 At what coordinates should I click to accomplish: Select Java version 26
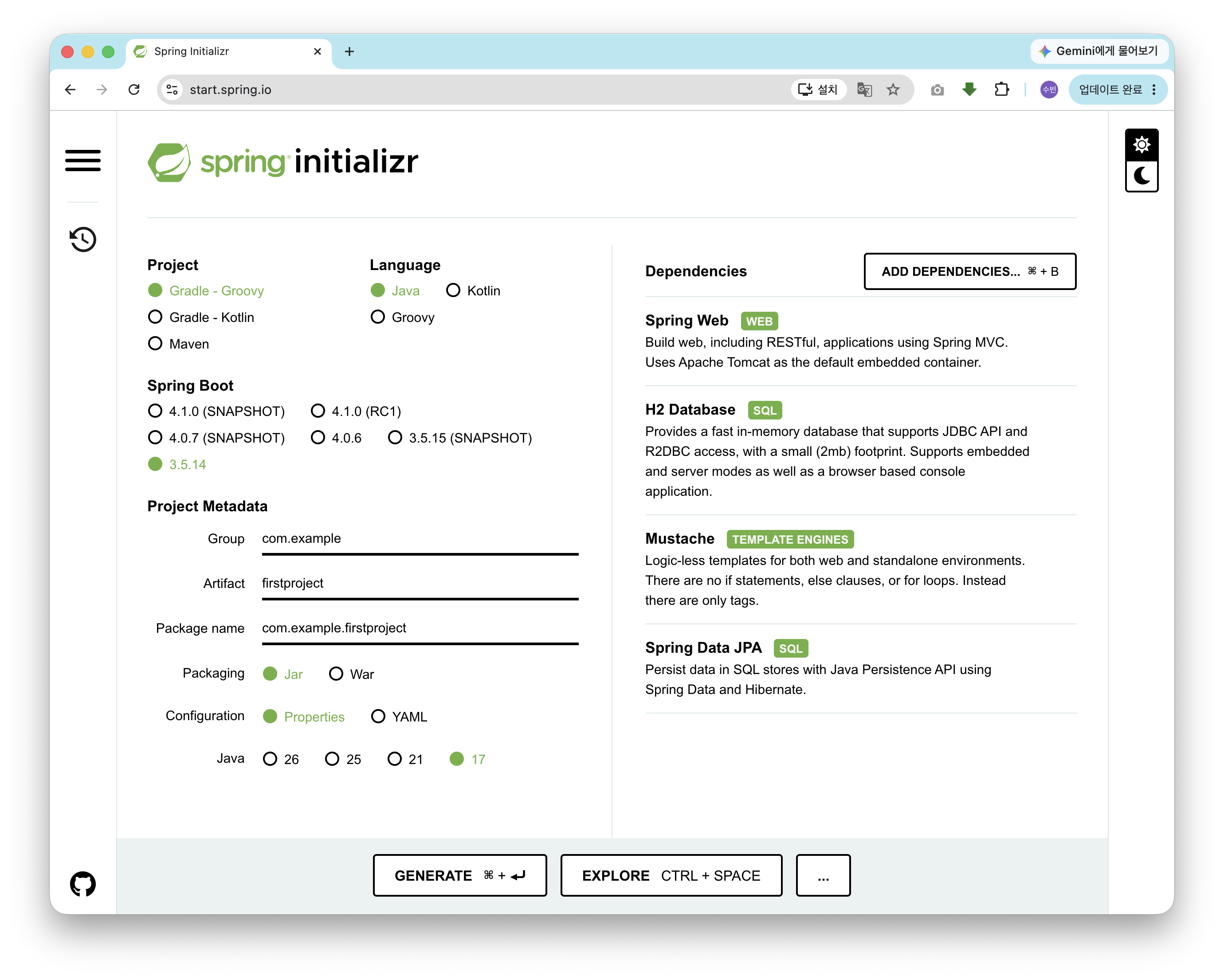click(281, 759)
